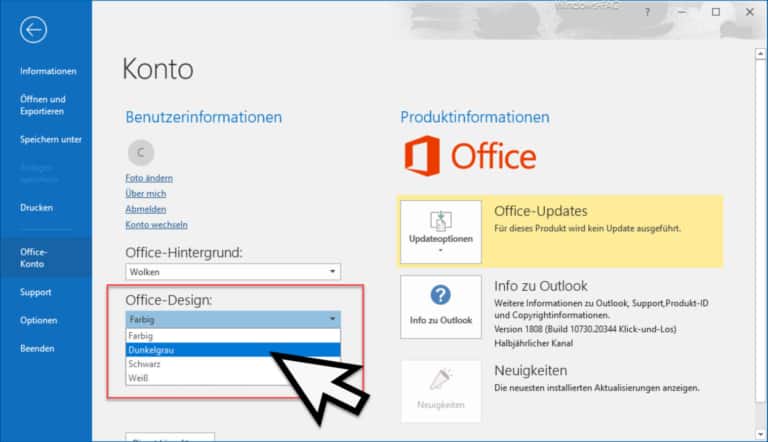Select Speichern unter in the sidebar
The height and width of the screenshot is (442, 768).
(x=51, y=139)
